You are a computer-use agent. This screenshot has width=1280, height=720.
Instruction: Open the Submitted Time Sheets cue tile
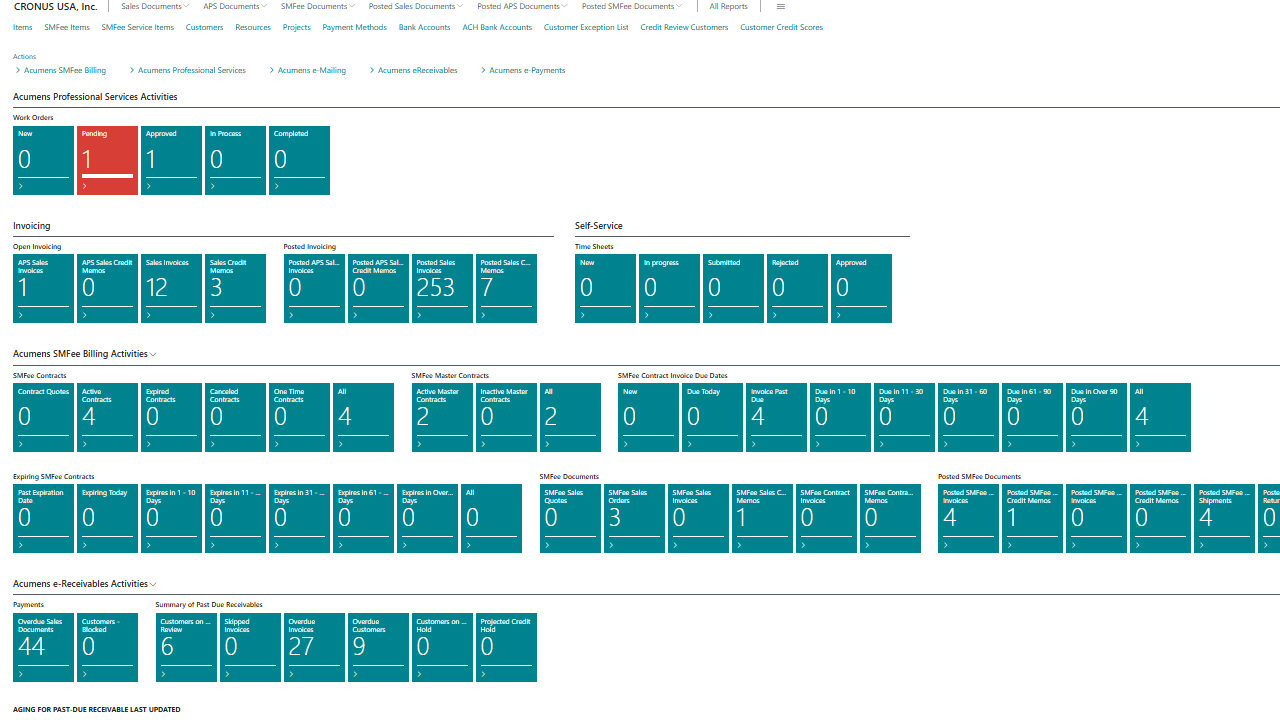[x=733, y=288]
